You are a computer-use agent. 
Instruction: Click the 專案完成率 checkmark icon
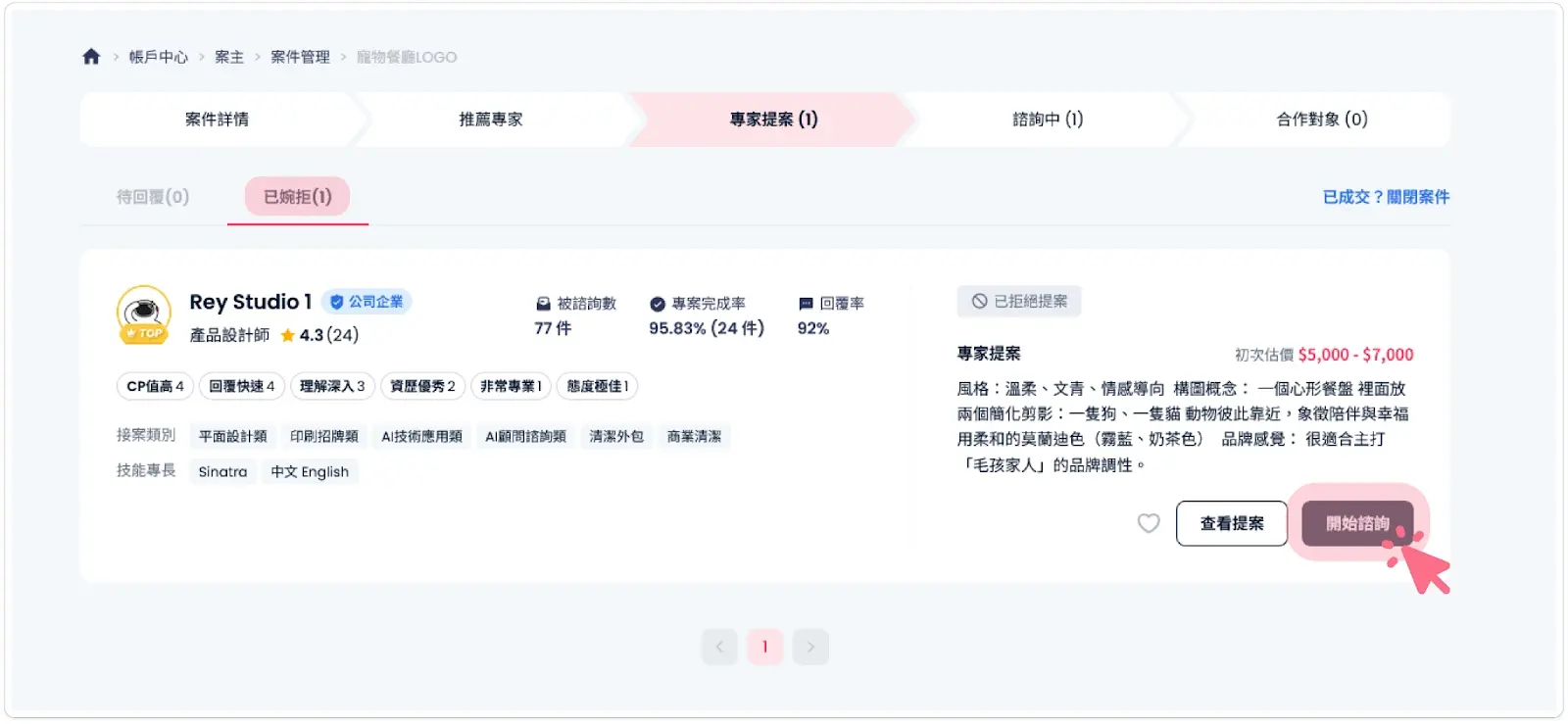(x=658, y=304)
